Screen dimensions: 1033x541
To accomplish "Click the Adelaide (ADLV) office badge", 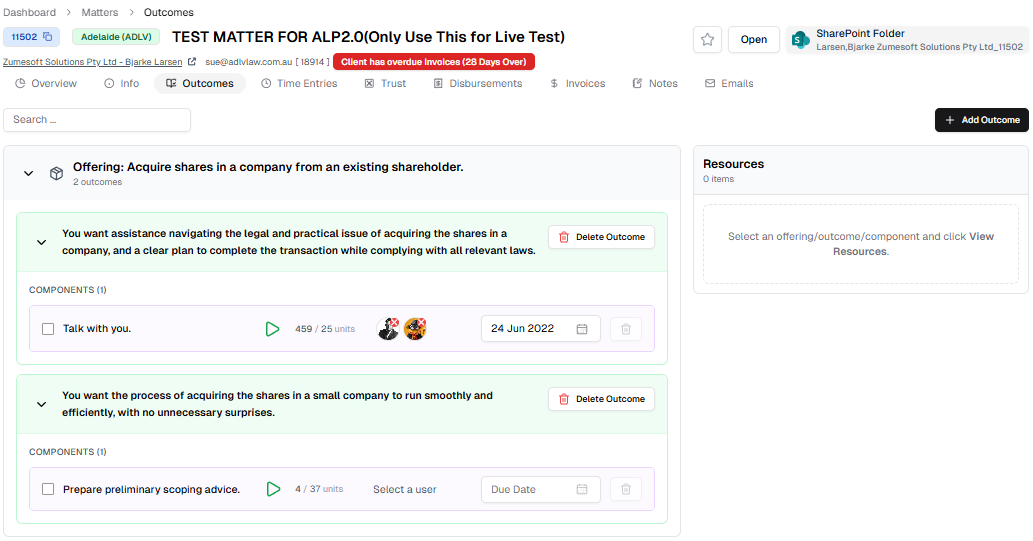I will pyautogui.click(x=116, y=37).
